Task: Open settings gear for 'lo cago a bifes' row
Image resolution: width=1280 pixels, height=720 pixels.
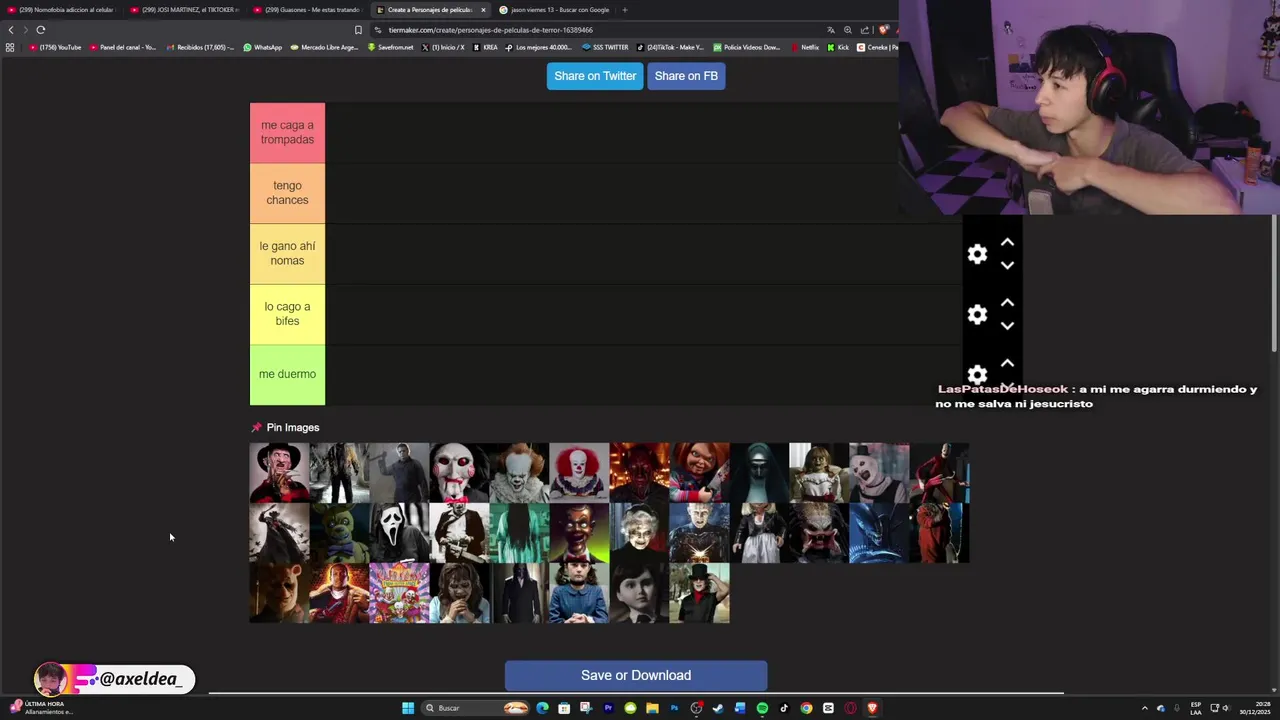Action: click(977, 315)
